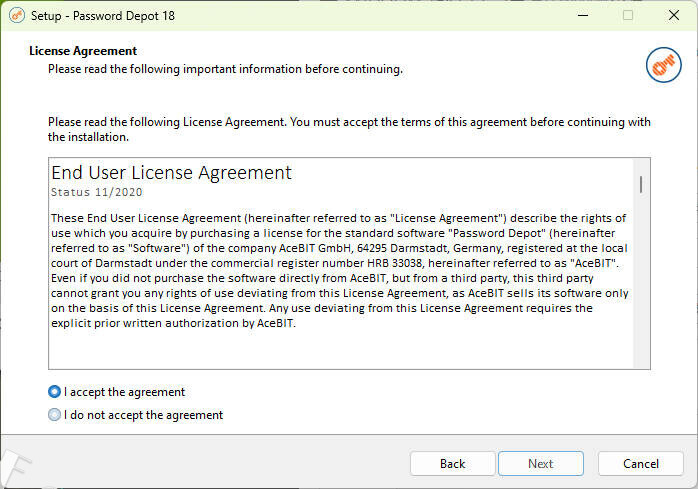The width and height of the screenshot is (698, 489).
Task: Click the "You must accept the terms" instruction text
Action: click(400, 122)
